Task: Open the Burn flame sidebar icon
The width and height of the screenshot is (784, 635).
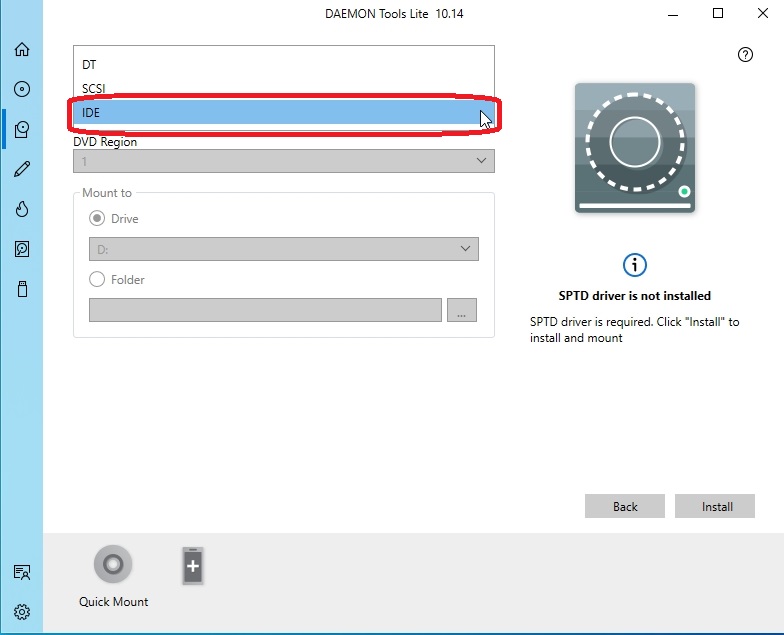Action: [x=22, y=208]
